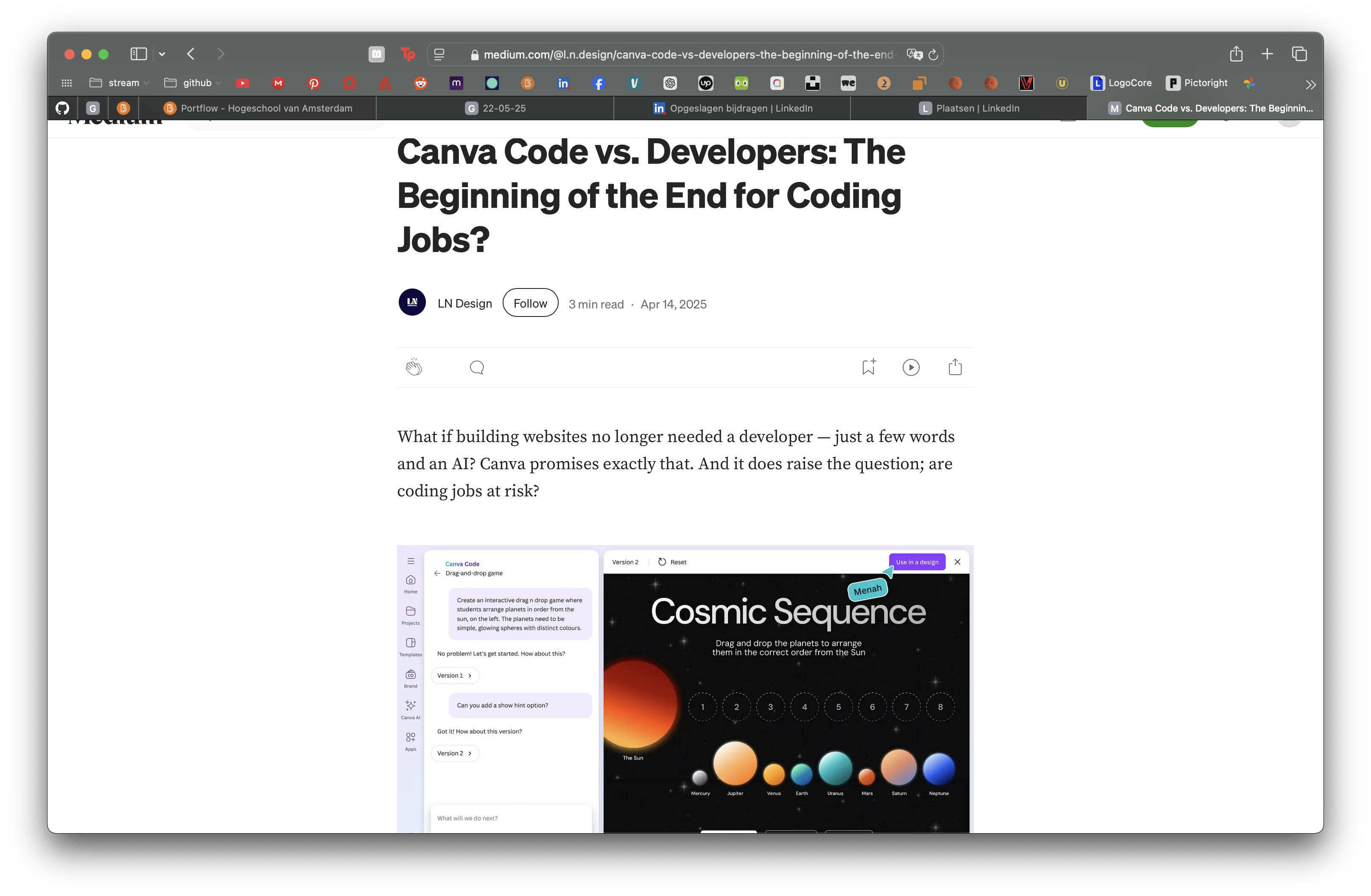Screen dimensions: 1371x896
Task: Switch to the pinned orange B tab
Action: click(x=123, y=108)
